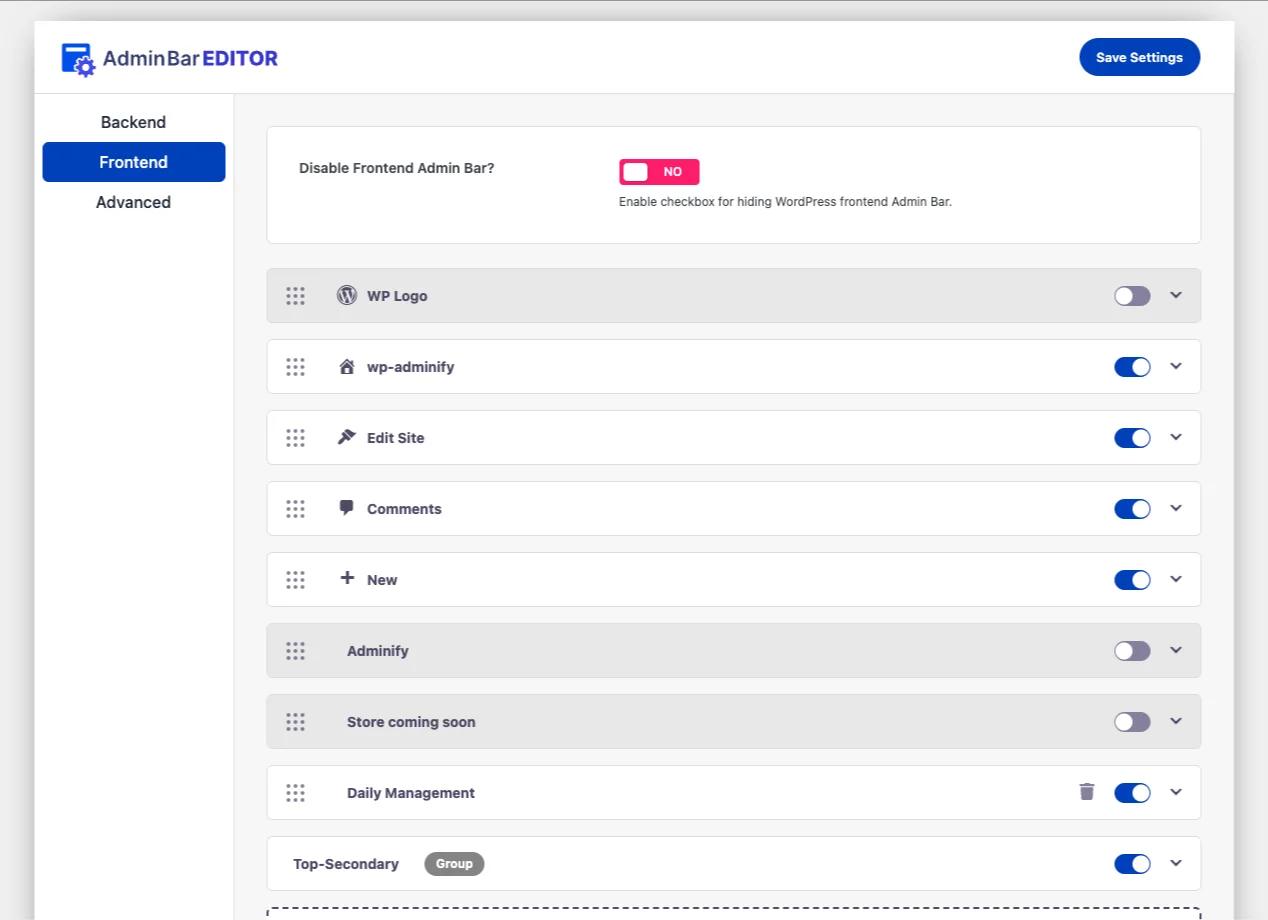Expand the New row chevron
Screen dimensions: 1268x920
(1176, 579)
